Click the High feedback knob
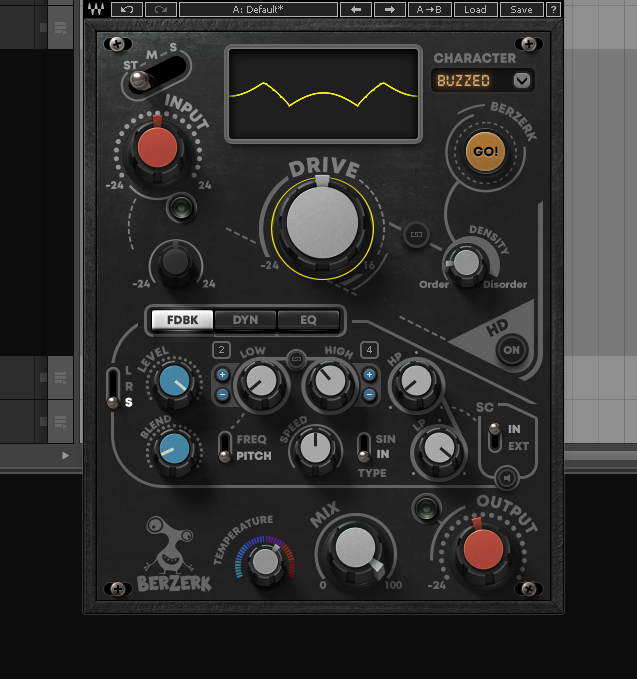 pyautogui.click(x=330, y=382)
